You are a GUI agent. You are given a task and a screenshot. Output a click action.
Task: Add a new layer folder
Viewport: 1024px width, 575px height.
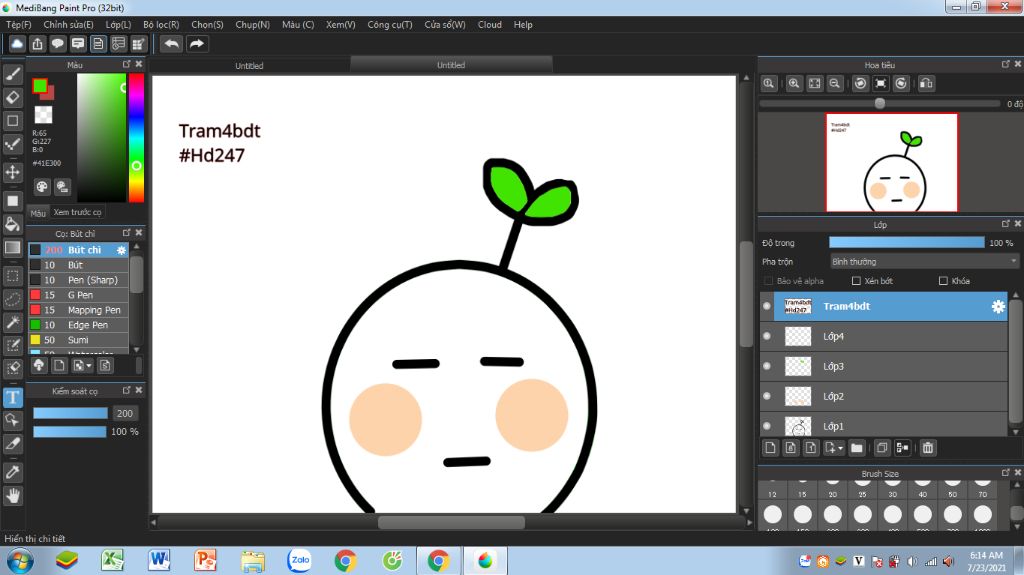856,448
